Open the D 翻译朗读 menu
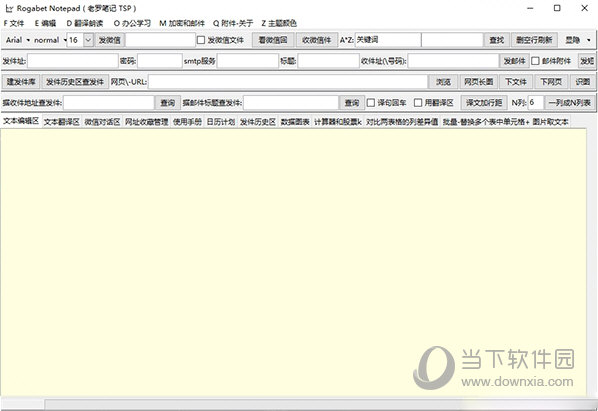 [85, 23]
